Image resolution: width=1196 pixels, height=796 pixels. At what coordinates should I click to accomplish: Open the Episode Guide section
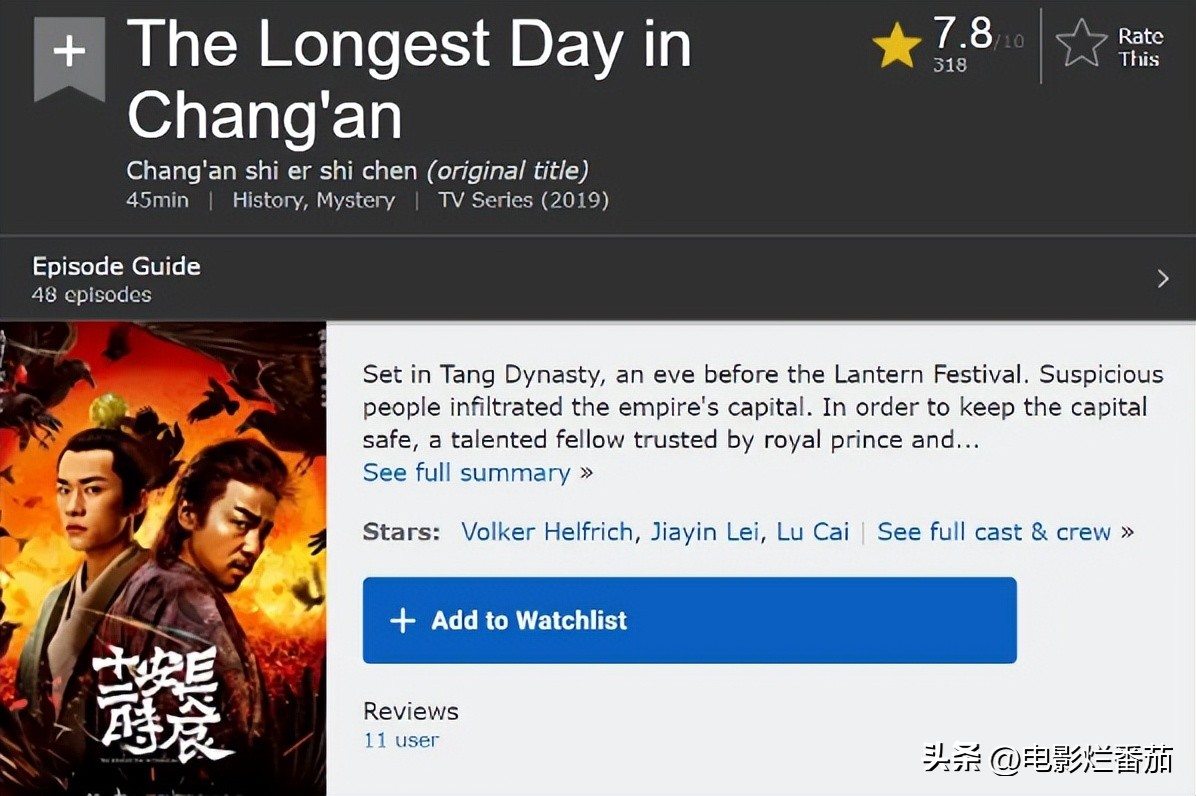coord(116,267)
